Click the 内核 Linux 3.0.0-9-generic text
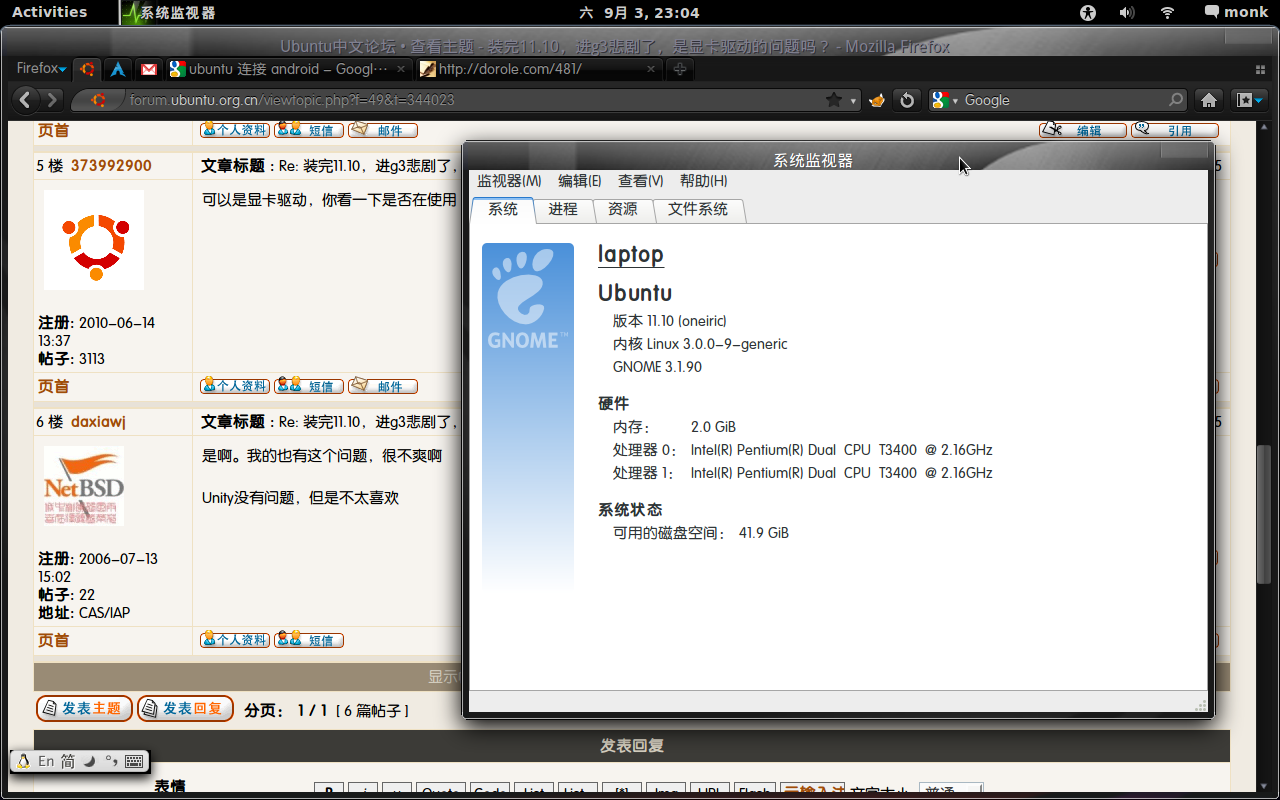 (700, 344)
